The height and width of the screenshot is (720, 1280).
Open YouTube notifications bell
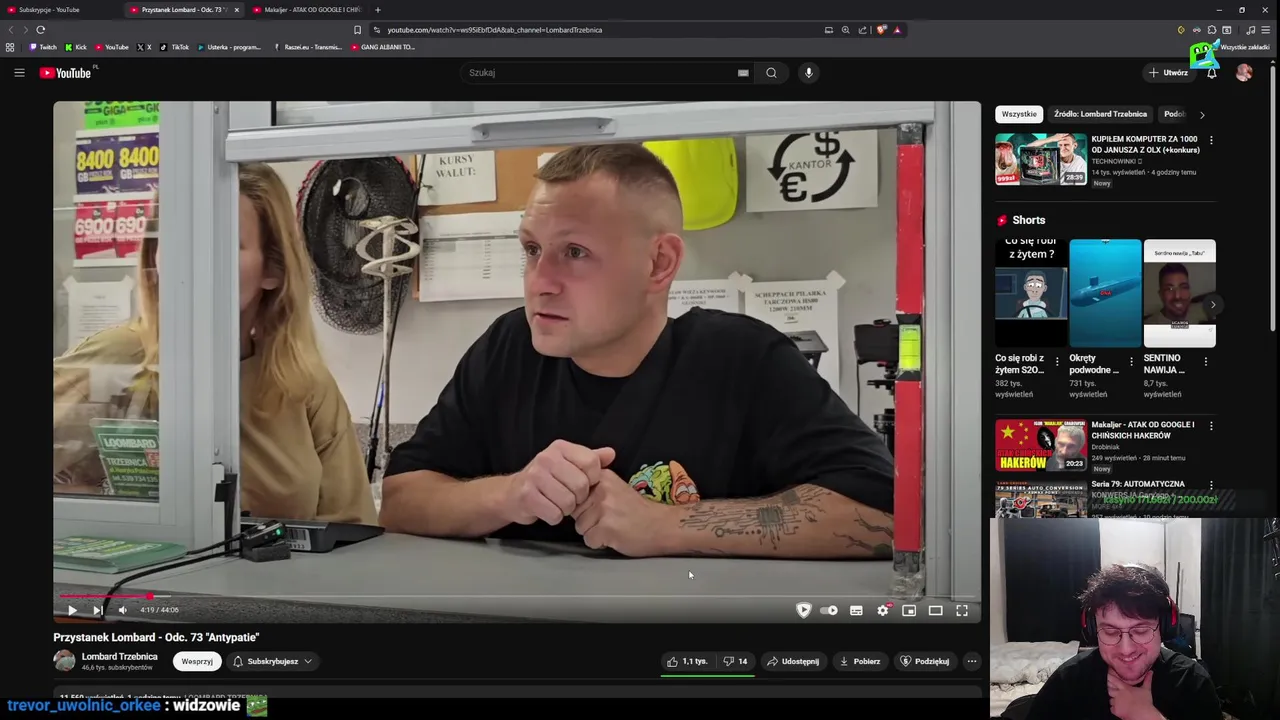pyautogui.click(x=1211, y=72)
